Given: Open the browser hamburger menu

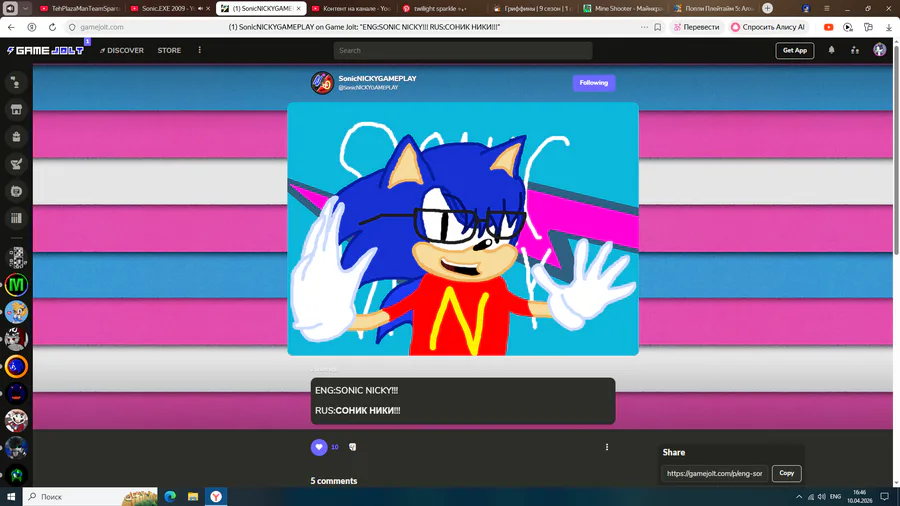Looking at the screenshot, I should 827,9.
